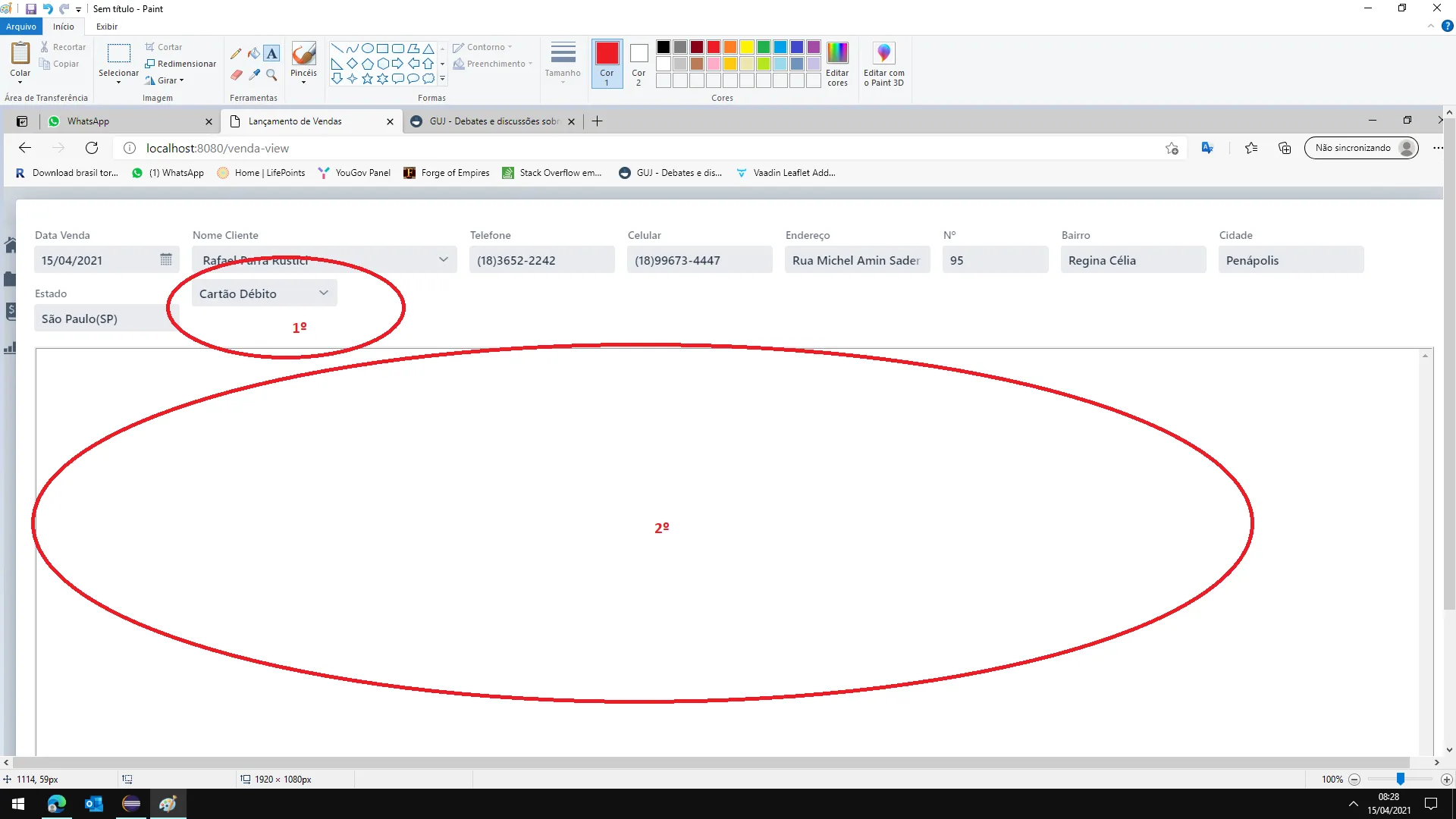The width and height of the screenshot is (1456, 819).
Task: Open the Selecionar dropdown arrow
Action: (x=118, y=81)
